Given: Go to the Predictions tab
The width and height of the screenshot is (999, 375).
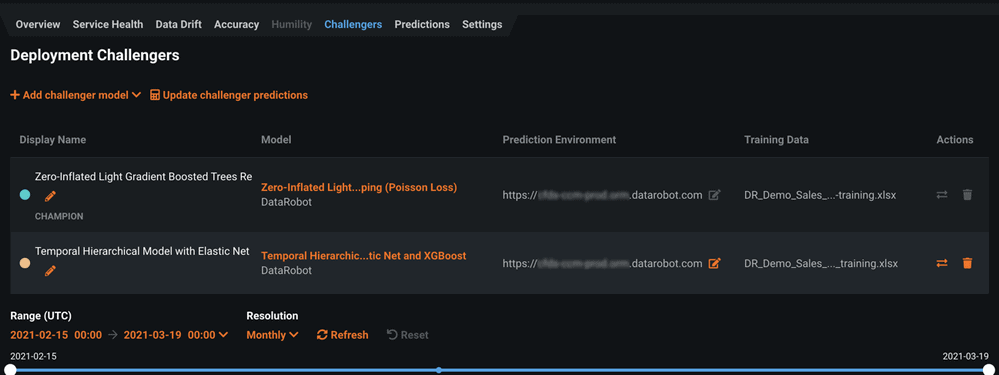Looking at the screenshot, I should [x=422, y=24].
